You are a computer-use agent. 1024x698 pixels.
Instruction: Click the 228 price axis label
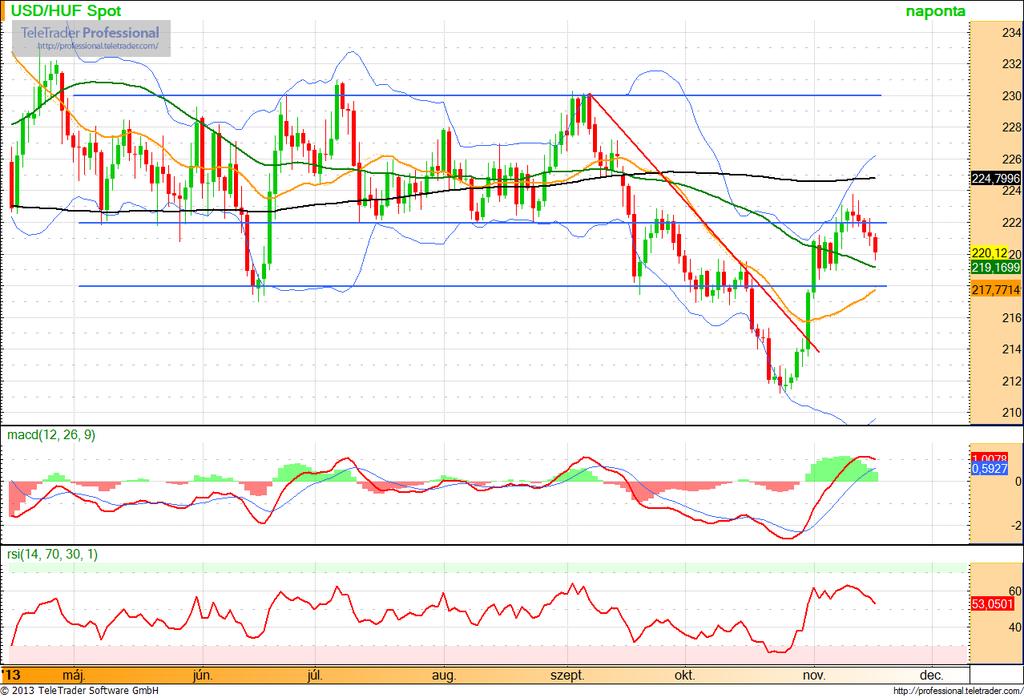1012,127
